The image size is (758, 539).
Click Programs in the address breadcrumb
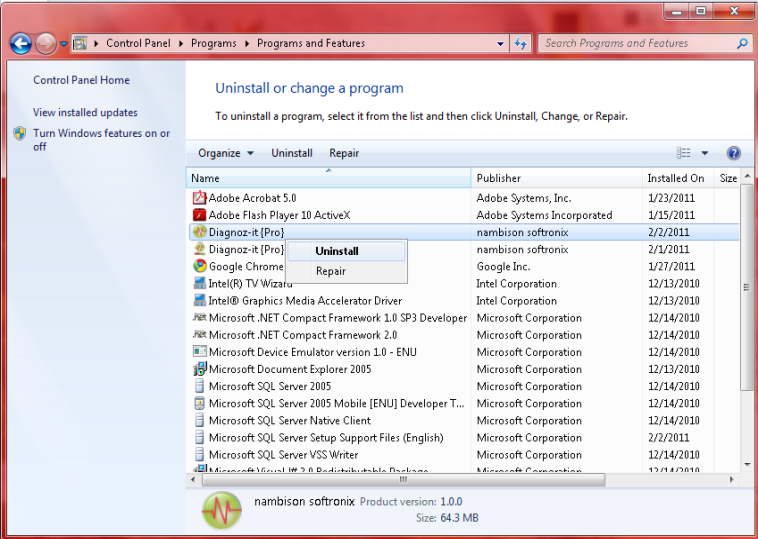(x=214, y=44)
